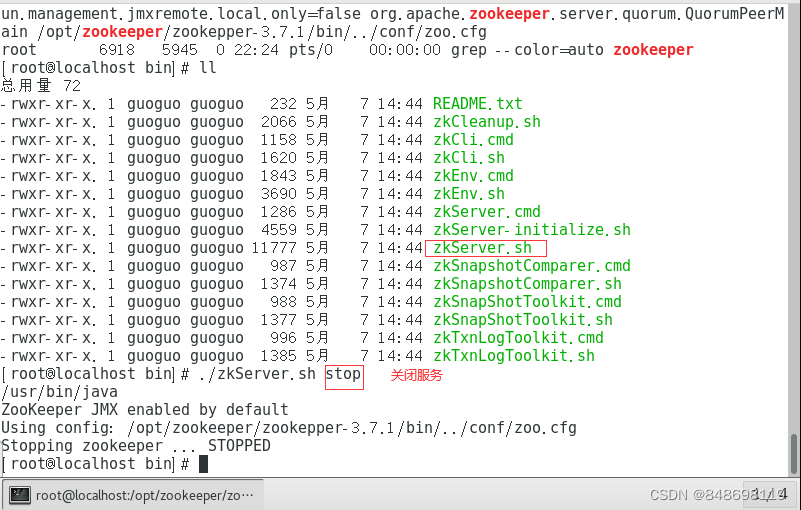Select the zkEnv.cmd file name
This screenshot has width=801, height=510.
[474, 176]
